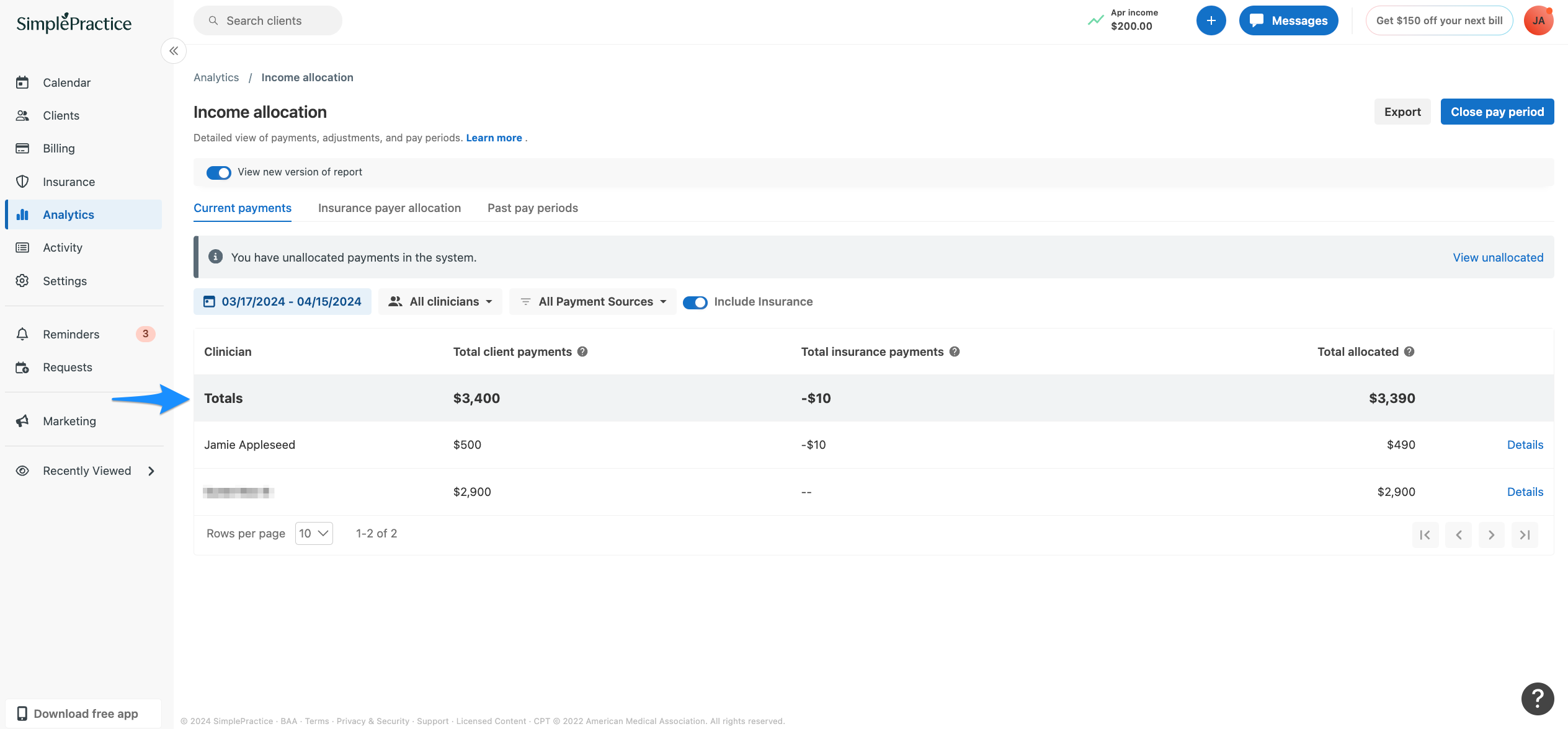Click the Clinician column header
Image resolution: width=1568 pixels, height=729 pixels.
228,351
